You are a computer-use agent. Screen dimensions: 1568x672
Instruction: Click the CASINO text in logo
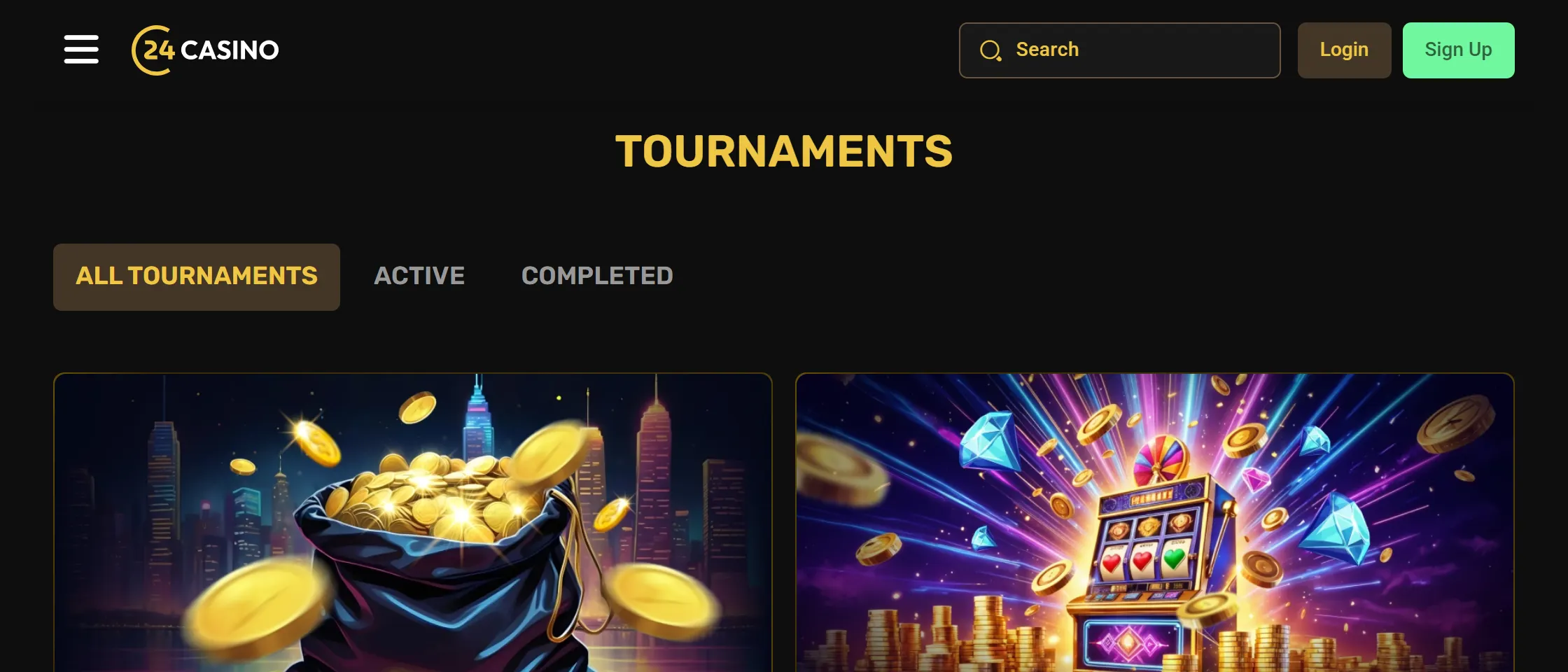230,50
